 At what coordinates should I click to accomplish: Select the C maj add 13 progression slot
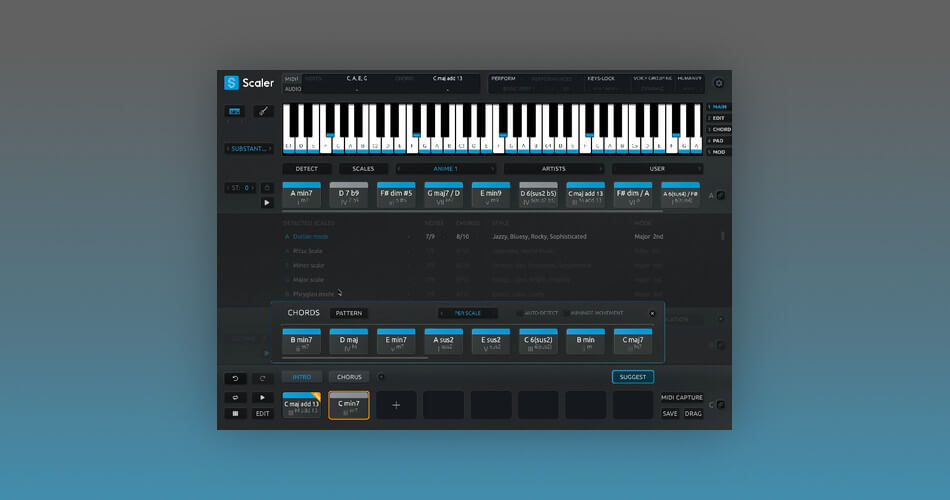302,405
